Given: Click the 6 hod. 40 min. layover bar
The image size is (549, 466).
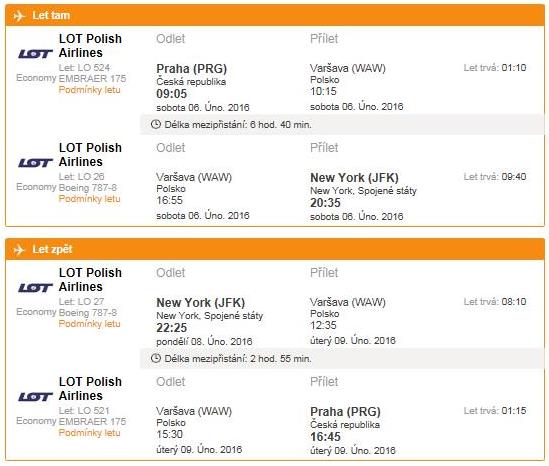Looking at the screenshot, I should coord(342,124).
